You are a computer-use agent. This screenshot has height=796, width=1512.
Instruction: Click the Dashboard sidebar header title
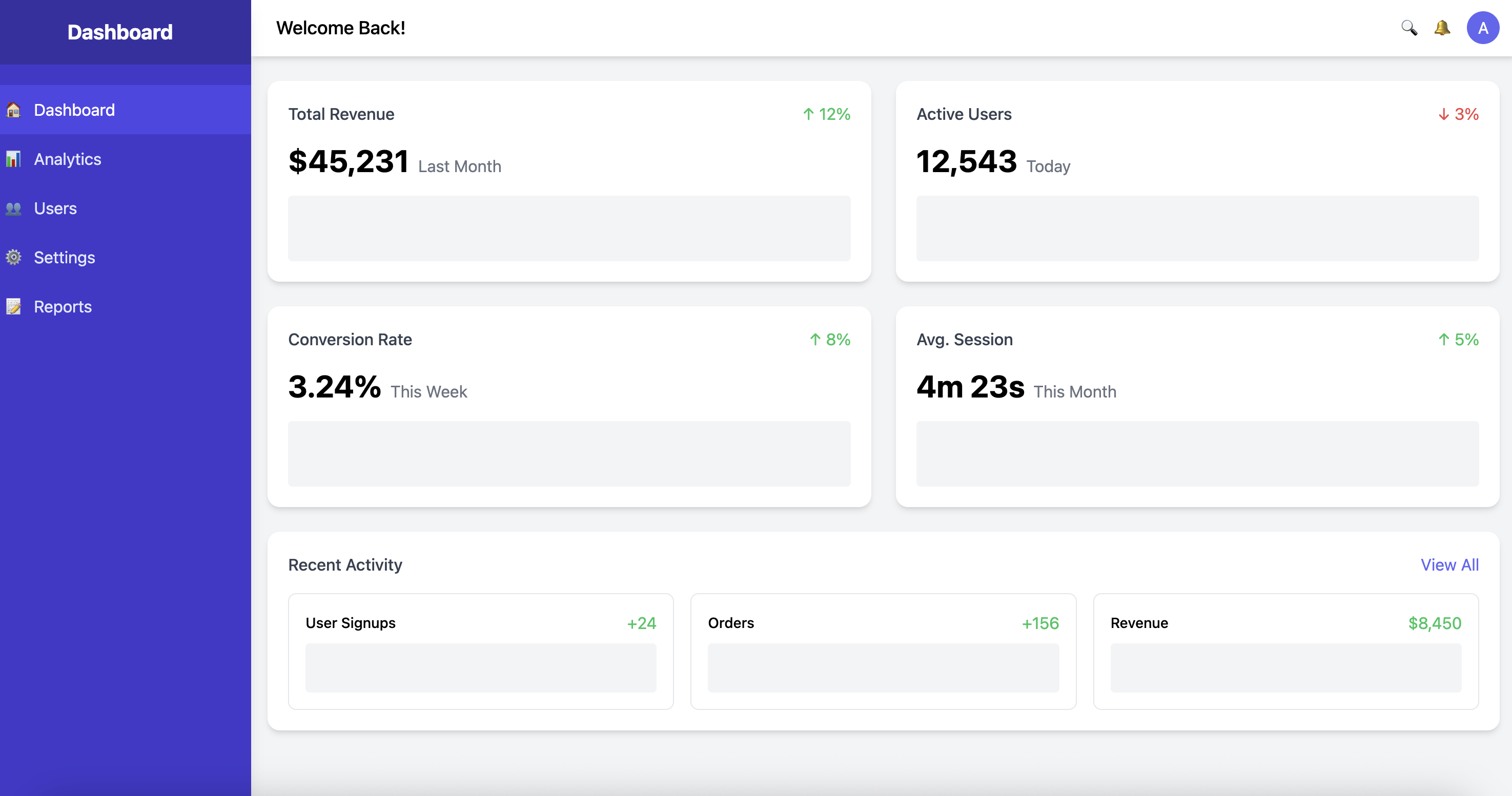[120, 32]
